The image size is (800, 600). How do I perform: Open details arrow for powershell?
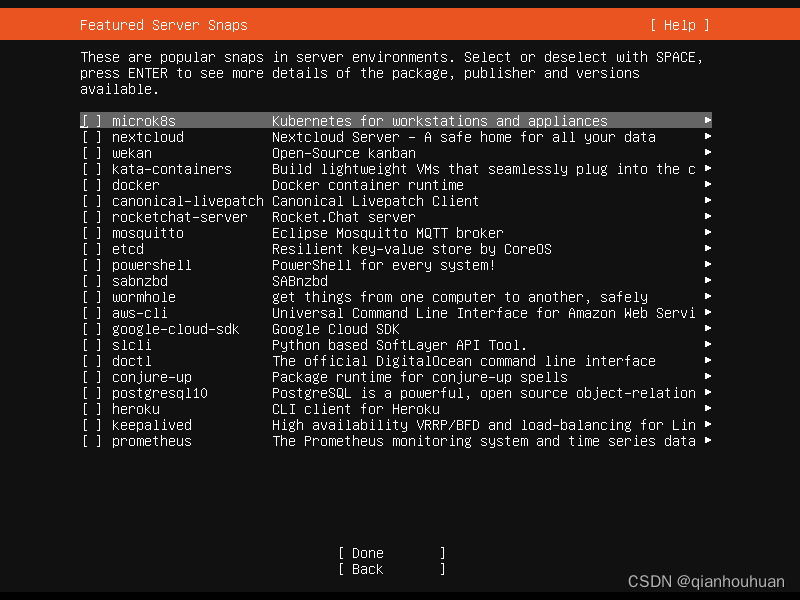pos(708,264)
